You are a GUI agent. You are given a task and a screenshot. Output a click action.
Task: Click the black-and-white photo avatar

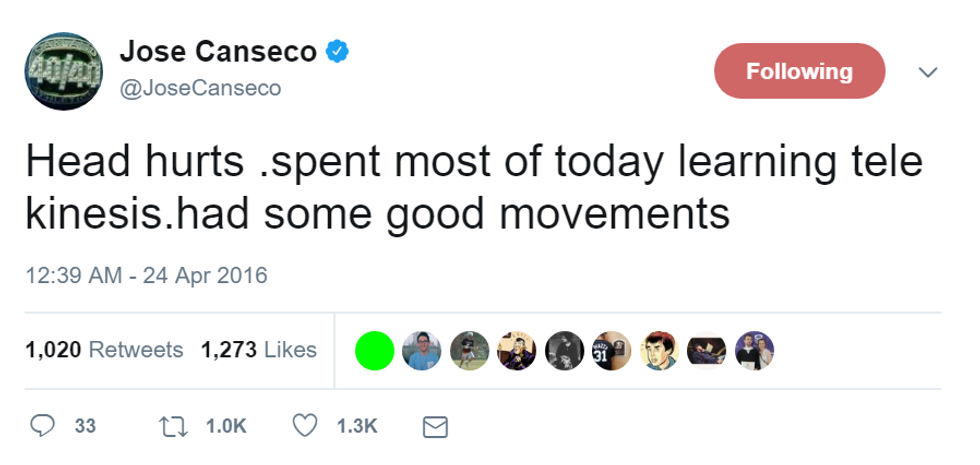tap(563, 350)
